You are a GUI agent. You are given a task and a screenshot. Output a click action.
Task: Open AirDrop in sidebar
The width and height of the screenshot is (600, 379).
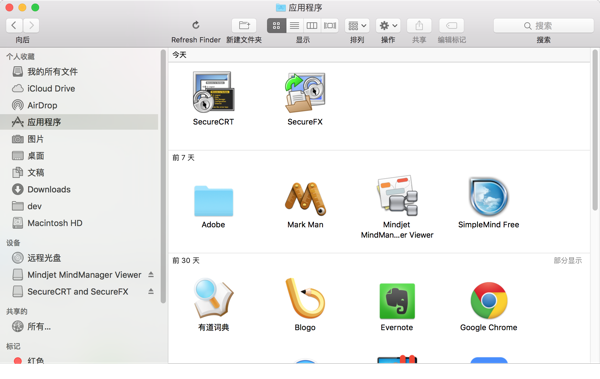pyautogui.click(x=79, y=105)
